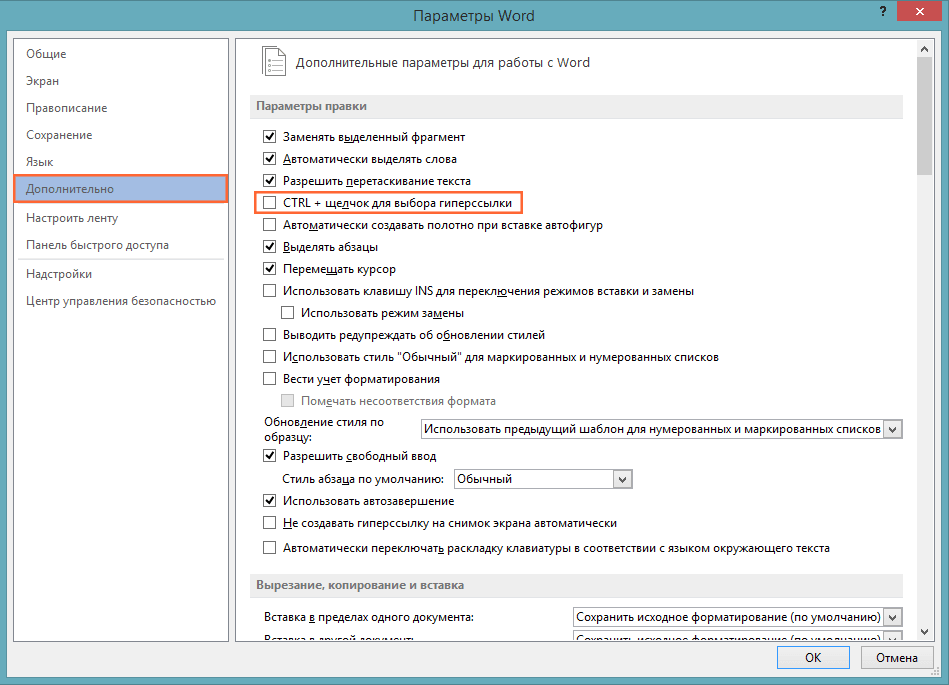Open Центр управления безопасностью
Viewport: 949px width, 685px height.
coord(121,301)
